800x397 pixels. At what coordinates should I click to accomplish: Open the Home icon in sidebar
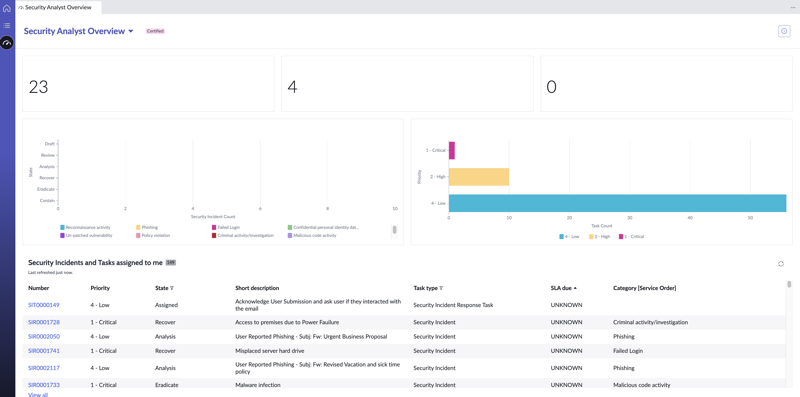tap(7, 9)
